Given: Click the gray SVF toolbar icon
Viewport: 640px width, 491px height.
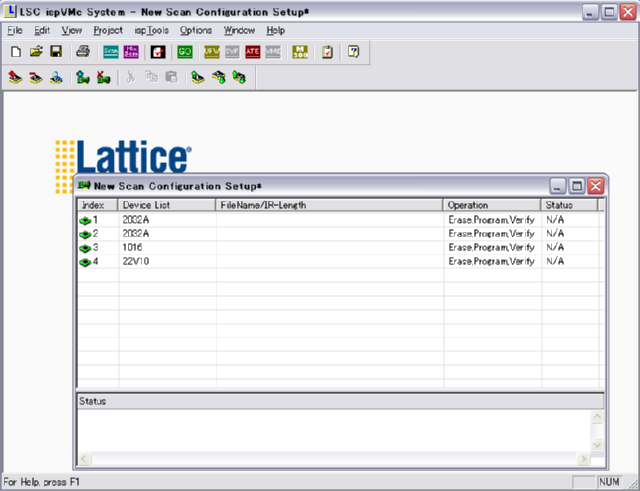Looking at the screenshot, I should pyautogui.click(x=232, y=52).
